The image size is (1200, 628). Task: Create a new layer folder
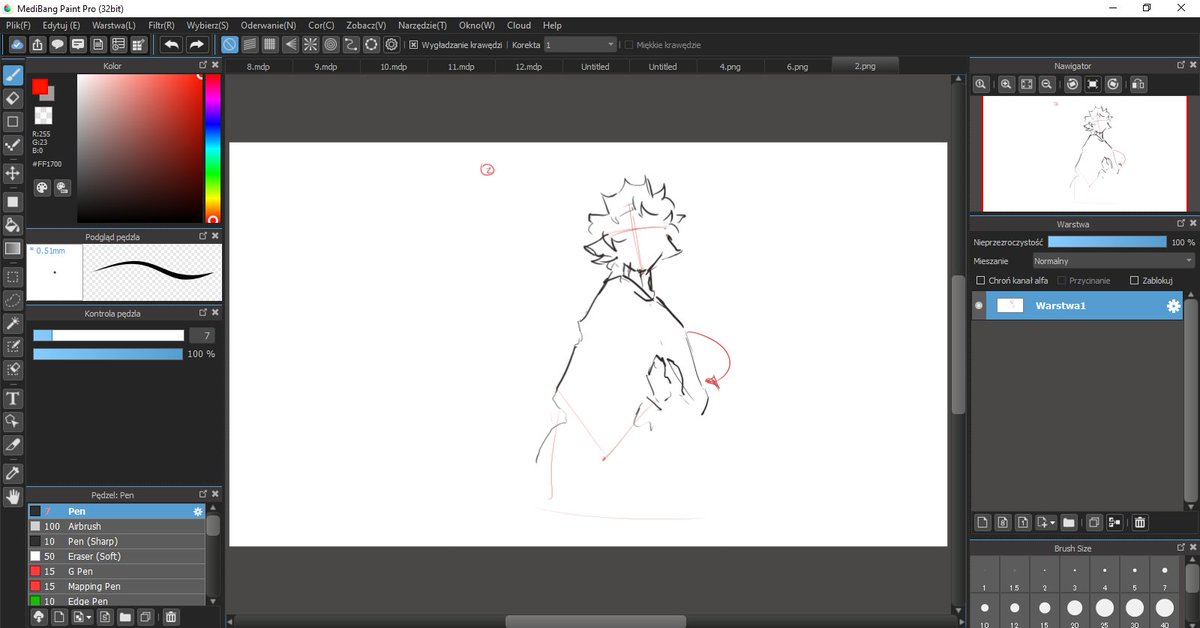(x=1068, y=522)
